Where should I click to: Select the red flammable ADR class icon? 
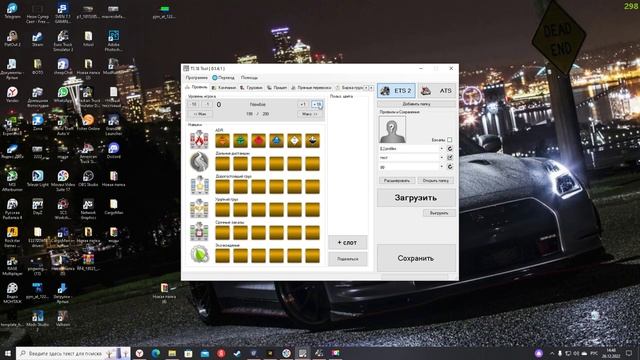(x=258, y=141)
